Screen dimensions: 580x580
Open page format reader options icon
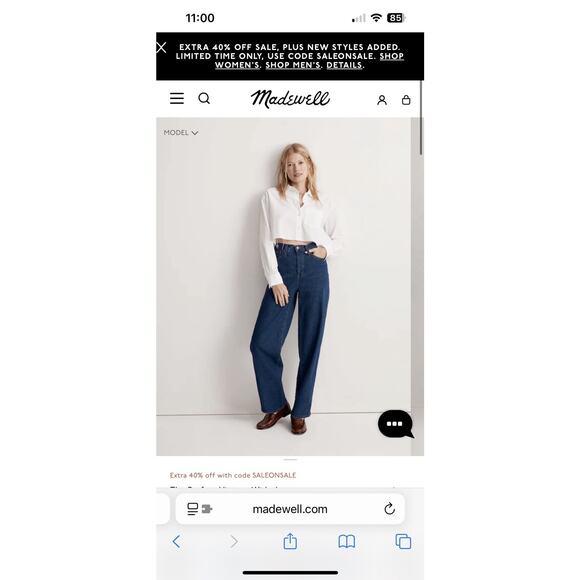[199, 509]
